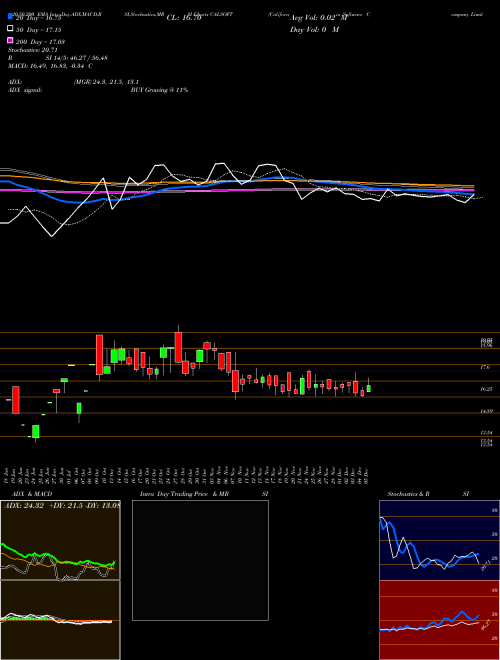
Task: Click the 'Intra Day Trading Price & MR' title
Action: point(184,494)
